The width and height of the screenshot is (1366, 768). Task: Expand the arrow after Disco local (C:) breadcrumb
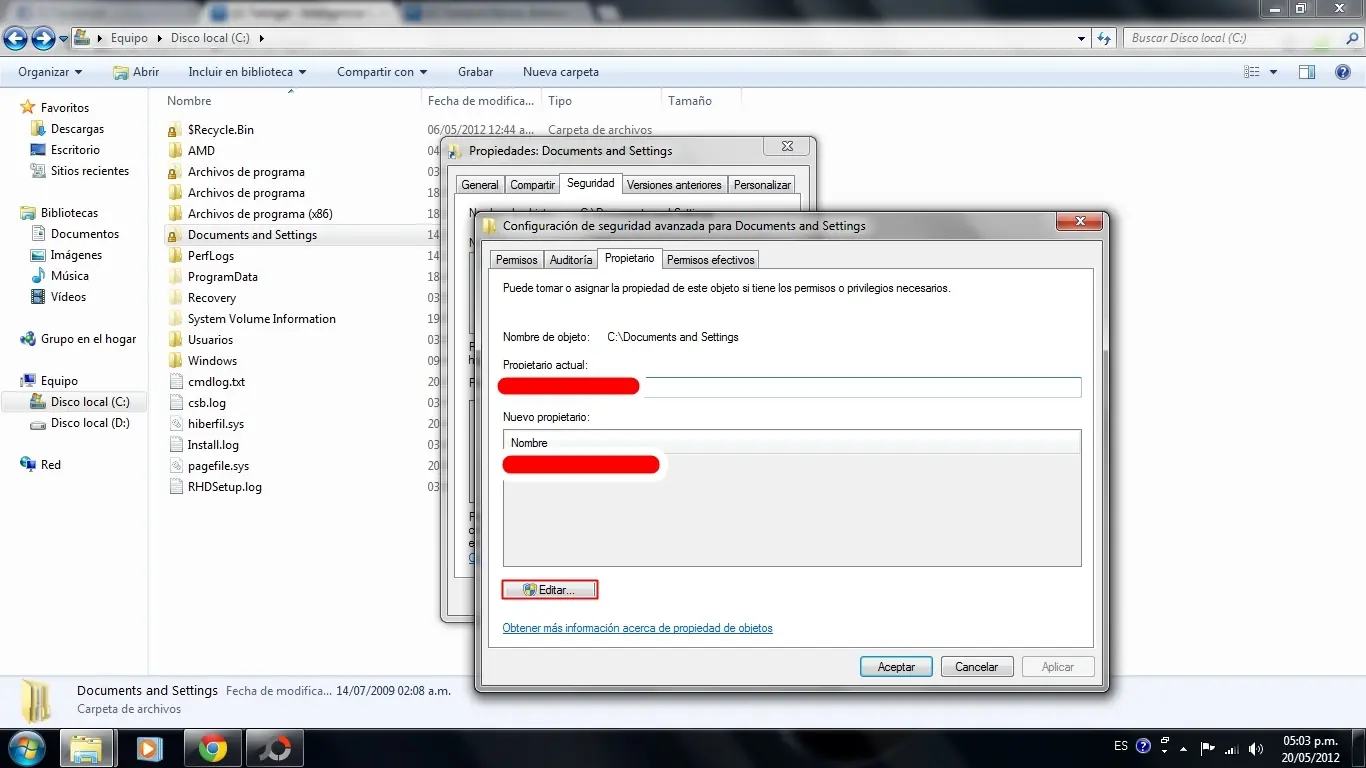pos(262,38)
